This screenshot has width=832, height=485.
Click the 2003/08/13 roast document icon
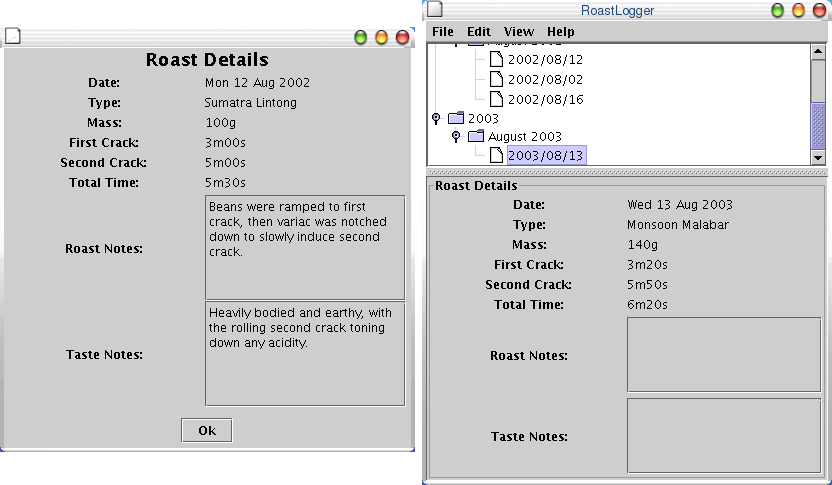497,155
